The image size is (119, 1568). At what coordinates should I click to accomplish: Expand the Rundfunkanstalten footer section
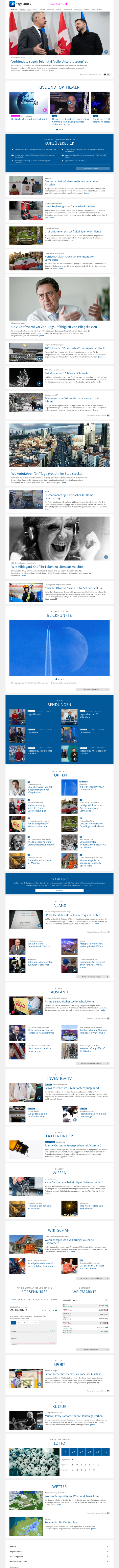pyautogui.click(x=59, y=1561)
